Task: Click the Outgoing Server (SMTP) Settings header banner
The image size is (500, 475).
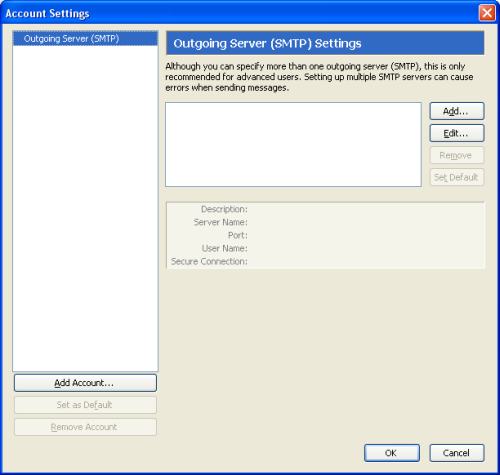Action: pyautogui.click(x=325, y=43)
